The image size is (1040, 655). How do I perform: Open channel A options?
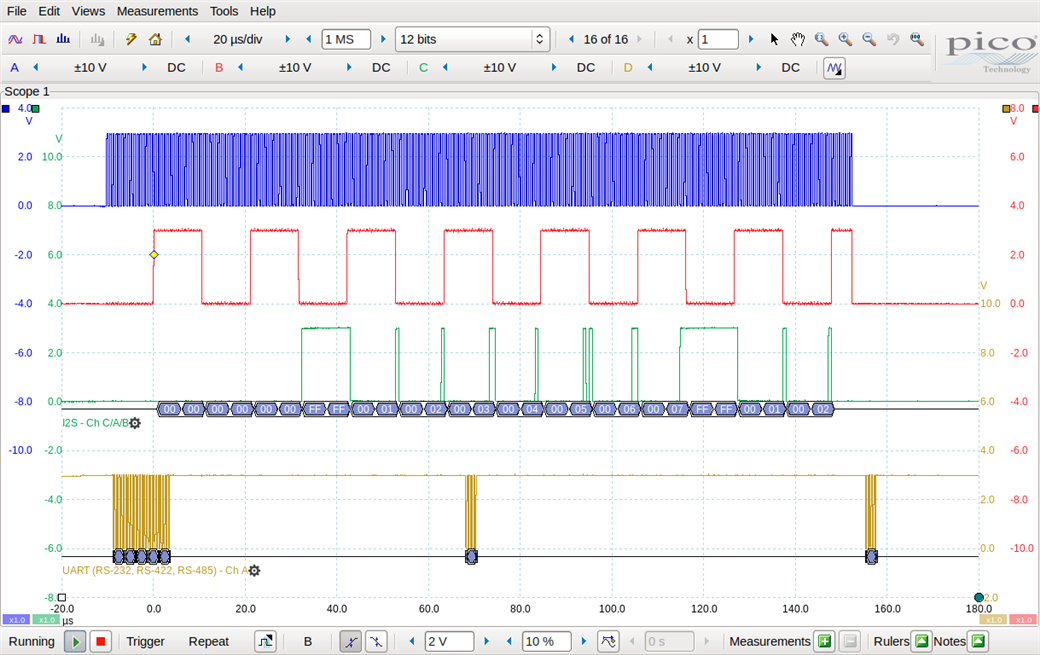point(15,68)
